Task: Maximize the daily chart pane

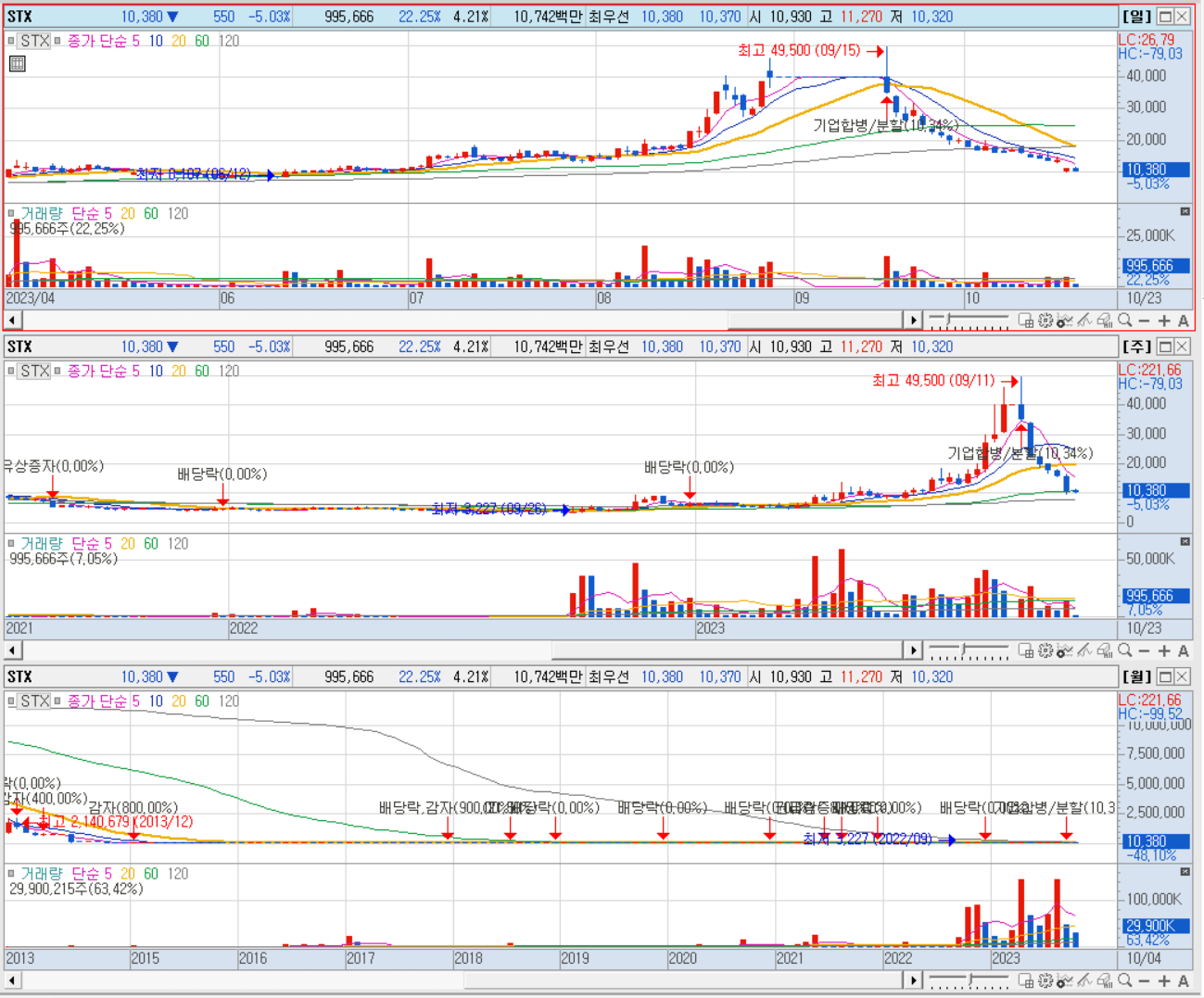Action: pos(1166,16)
